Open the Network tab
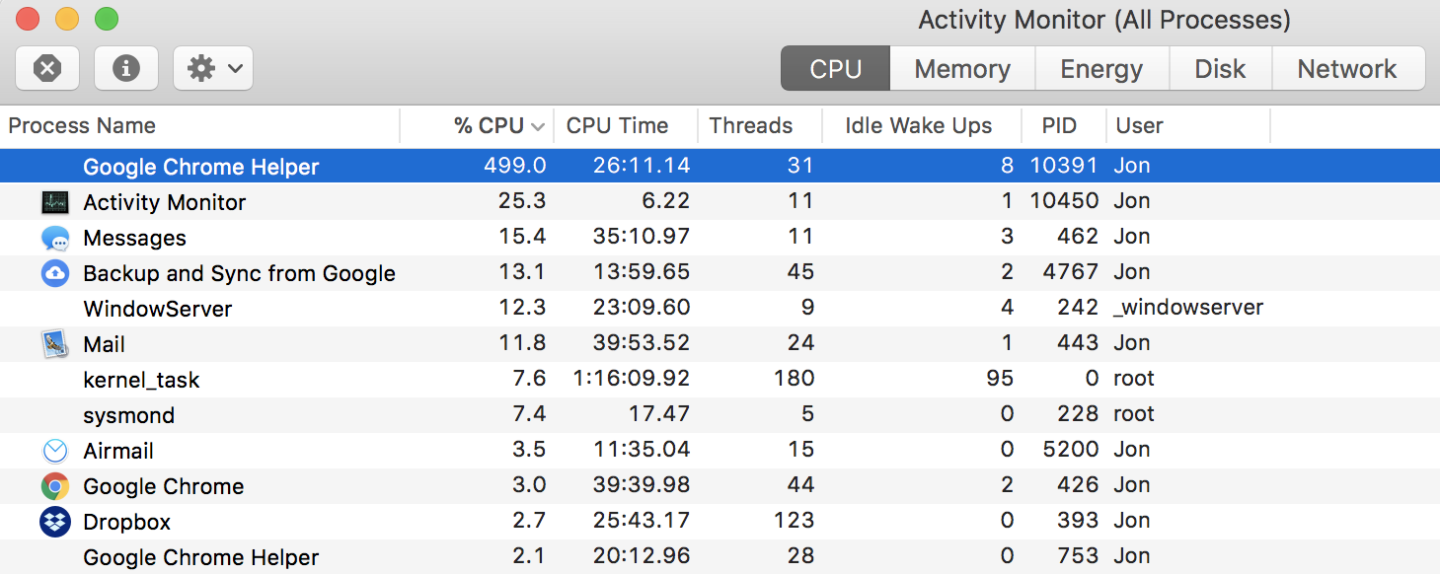The width and height of the screenshot is (1440, 574). click(1346, 69)
